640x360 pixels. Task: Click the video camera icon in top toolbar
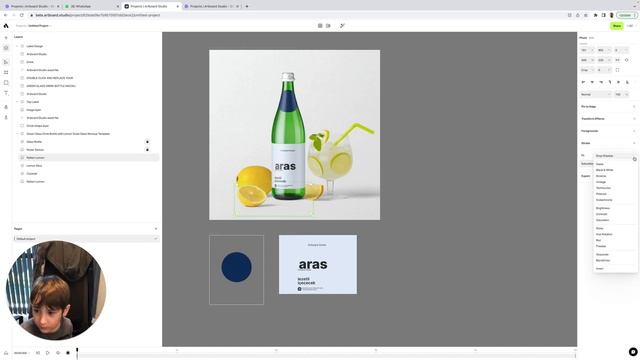point(328,26)
